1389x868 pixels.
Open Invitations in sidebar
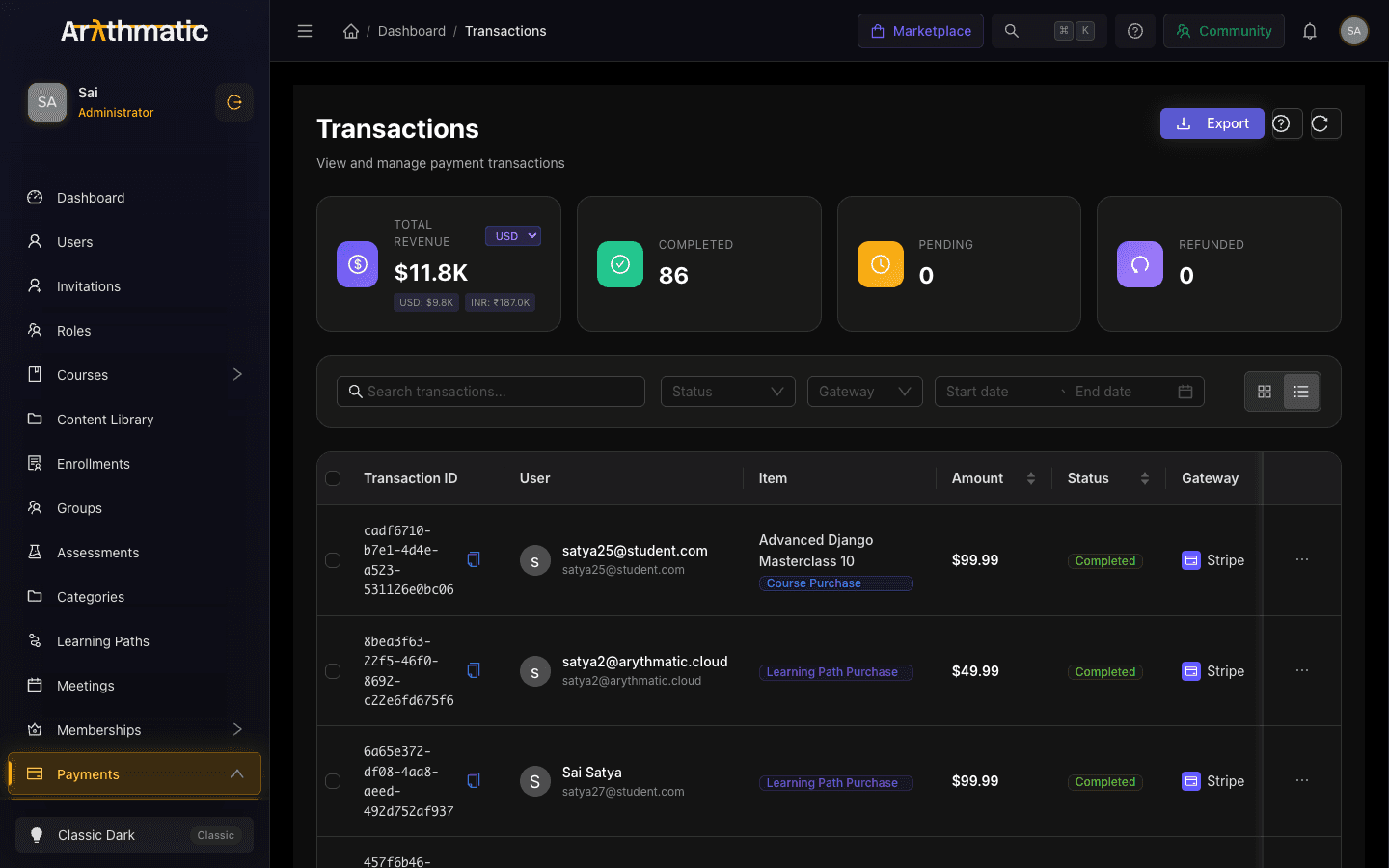(135, 286)
